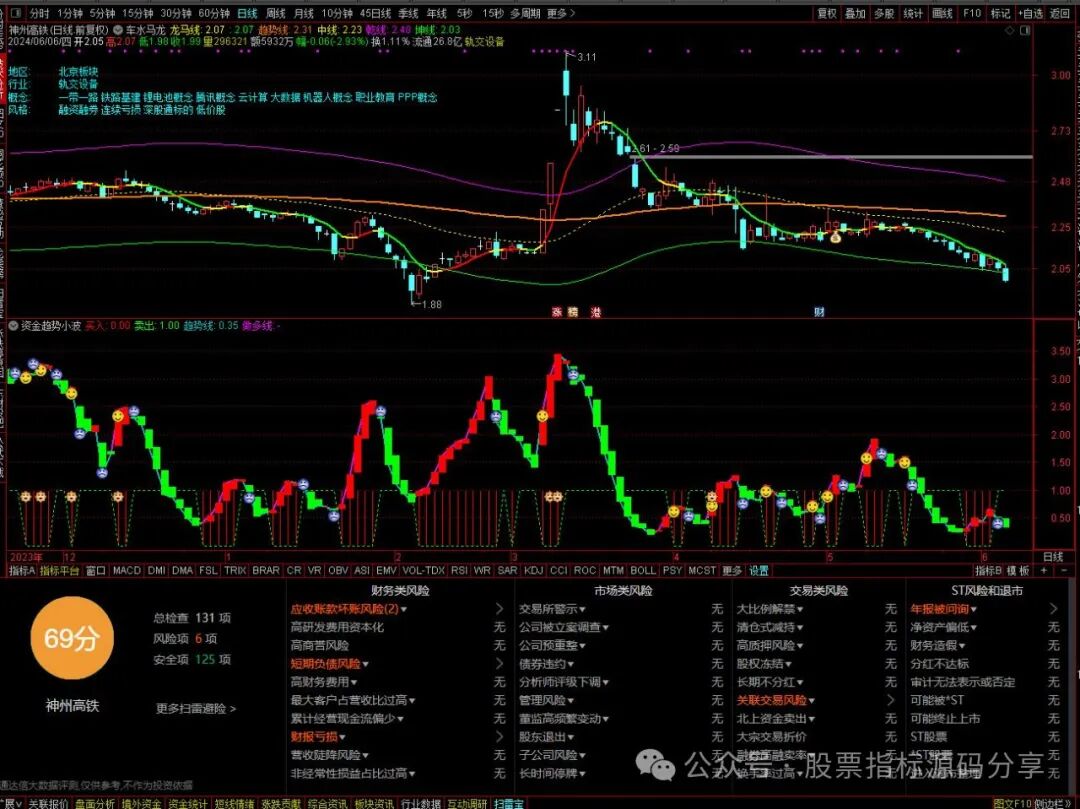
Task: Switch to the 分时 timeframe
Action: pyautogui.click(x=39, y=13)
